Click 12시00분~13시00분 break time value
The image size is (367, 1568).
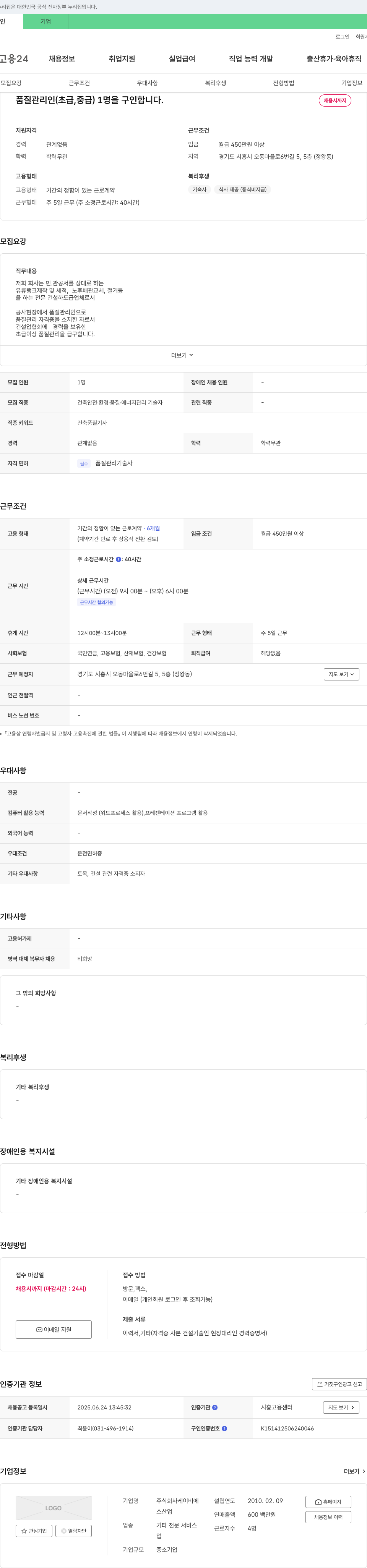coord(102,633)
